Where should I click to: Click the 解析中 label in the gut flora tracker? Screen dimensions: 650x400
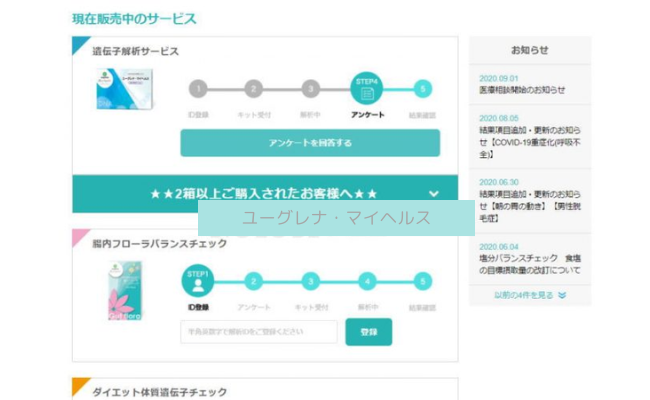[x=368, y=308]
